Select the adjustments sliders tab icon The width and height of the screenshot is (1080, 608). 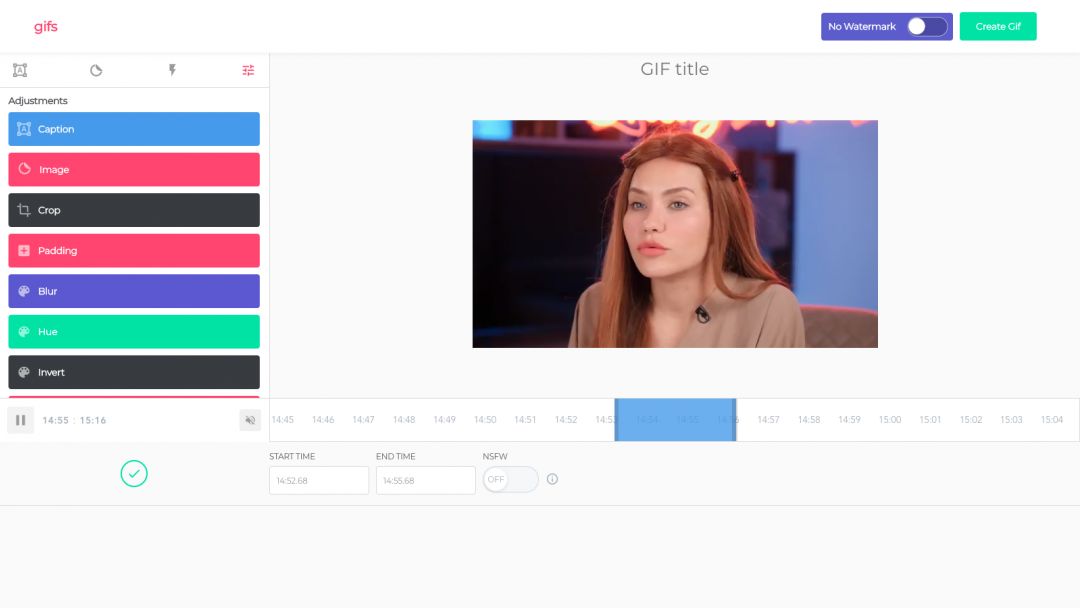[248, 70]
